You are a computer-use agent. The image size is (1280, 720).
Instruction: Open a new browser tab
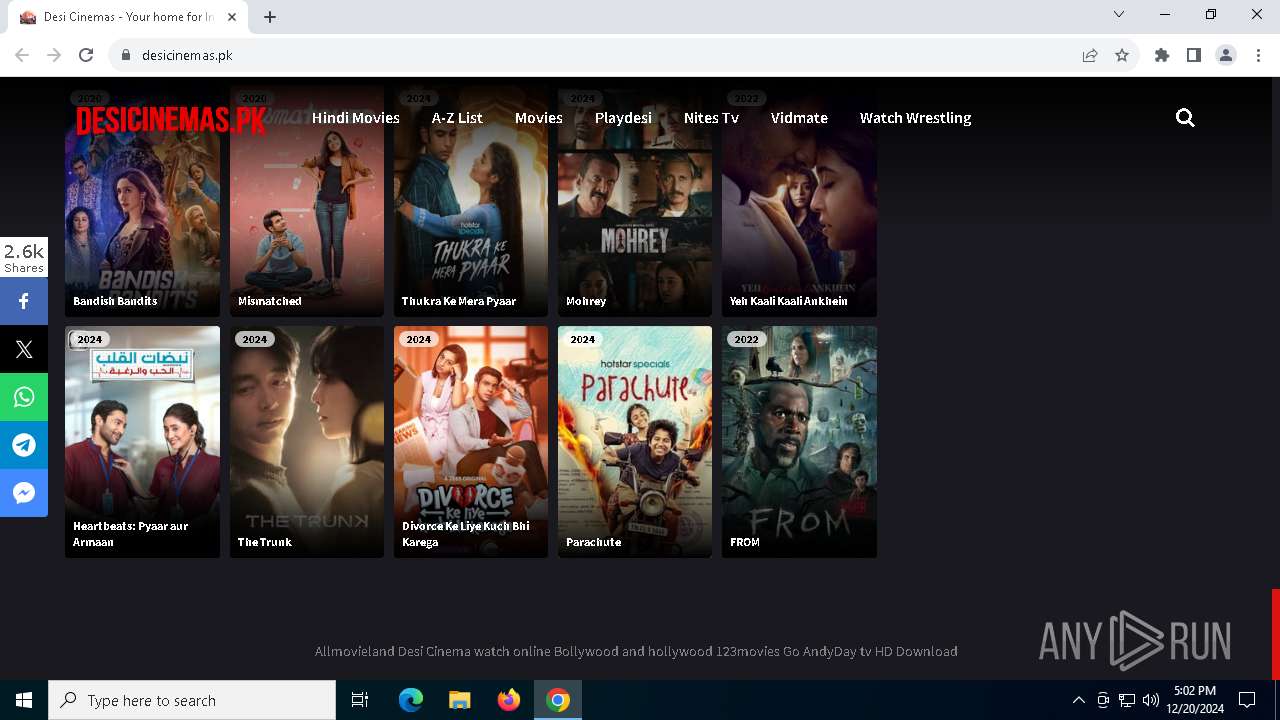coord(270,17)
